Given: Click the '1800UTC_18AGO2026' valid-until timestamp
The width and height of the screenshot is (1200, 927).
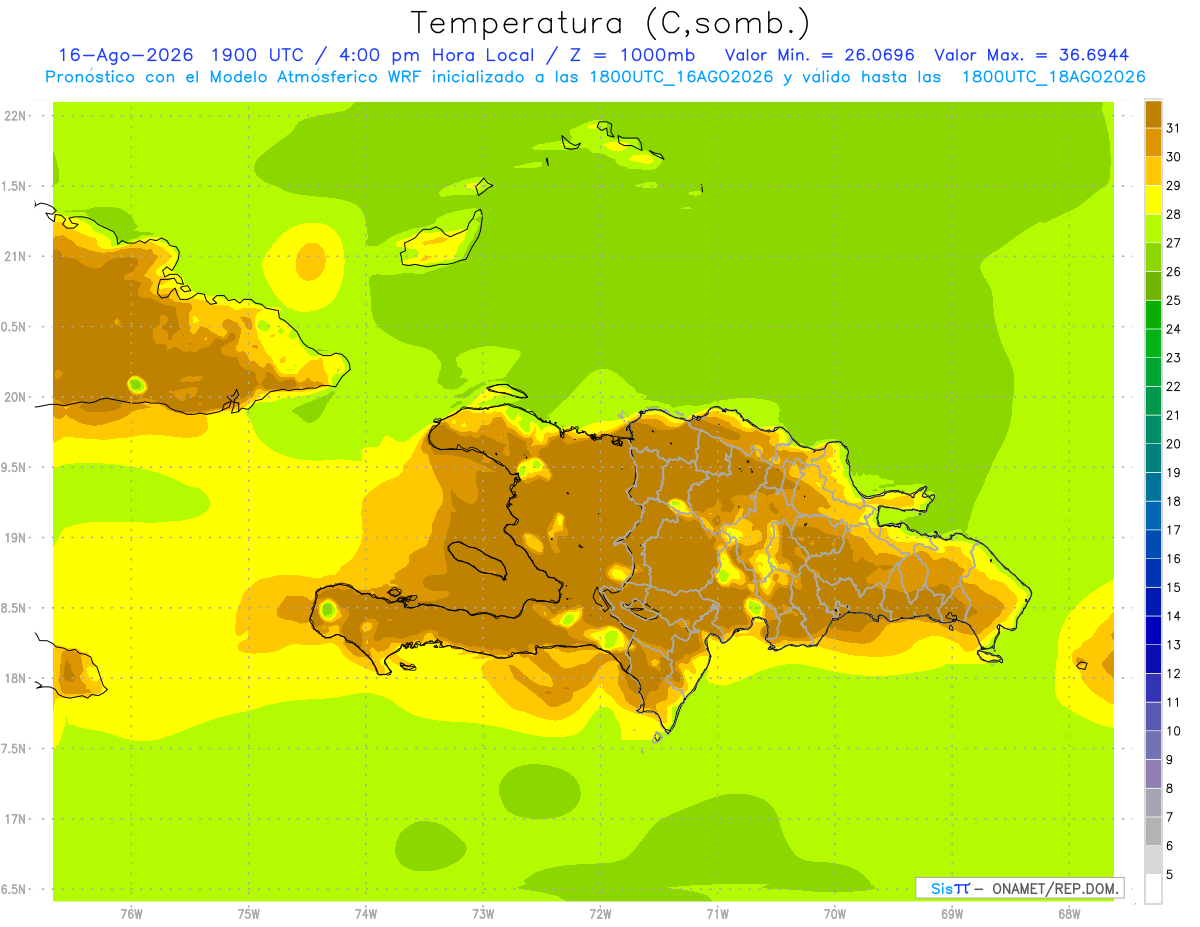Looking at the screenshot, I should [1054, 77].
